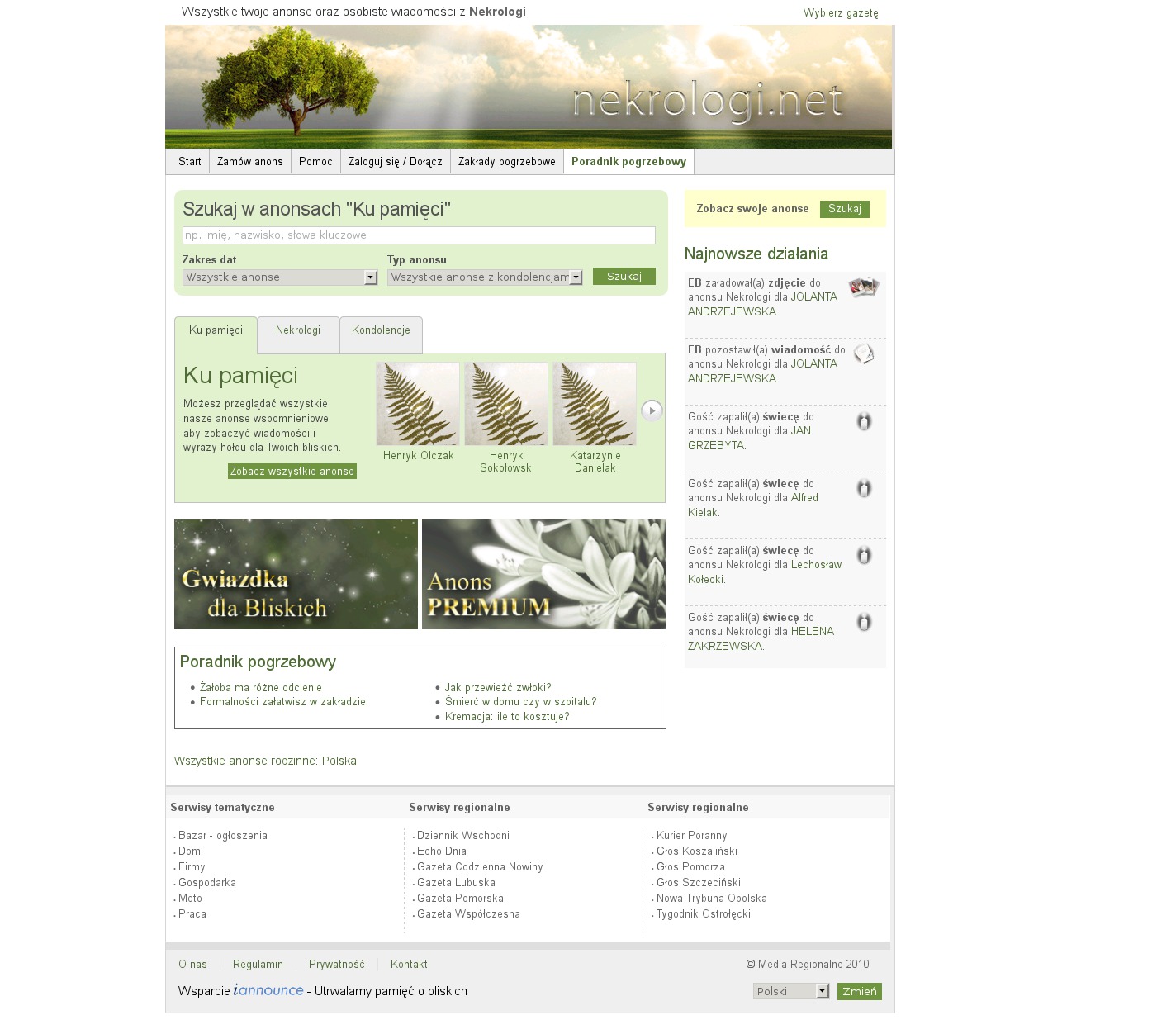Image resolution: width=1176 pixels, height=1034 pixels.
Task: Open Zakłady pogrzebowe in navigation menu
Action: click(506, 162)
